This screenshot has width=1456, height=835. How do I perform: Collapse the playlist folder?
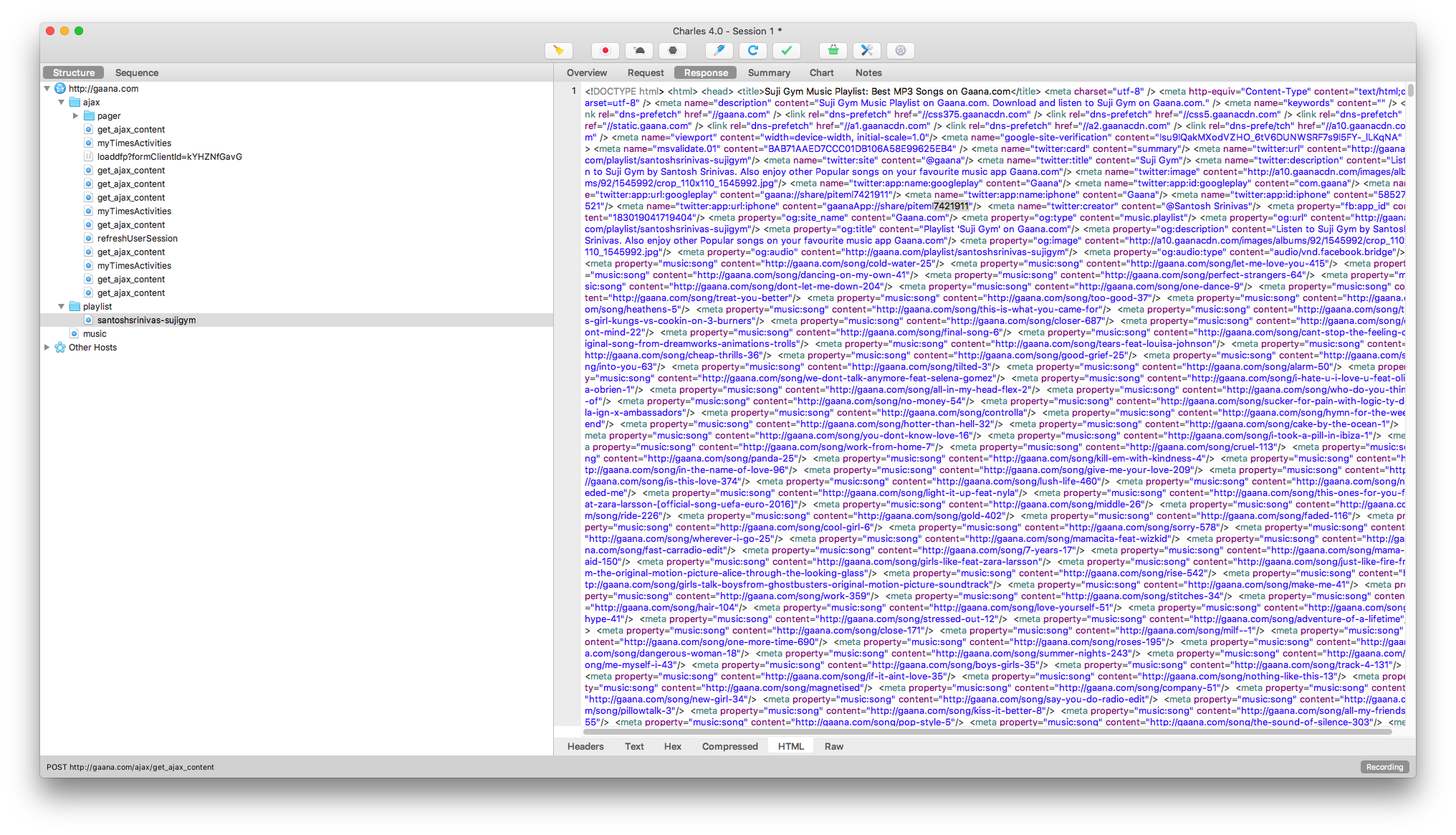[62, 307]
